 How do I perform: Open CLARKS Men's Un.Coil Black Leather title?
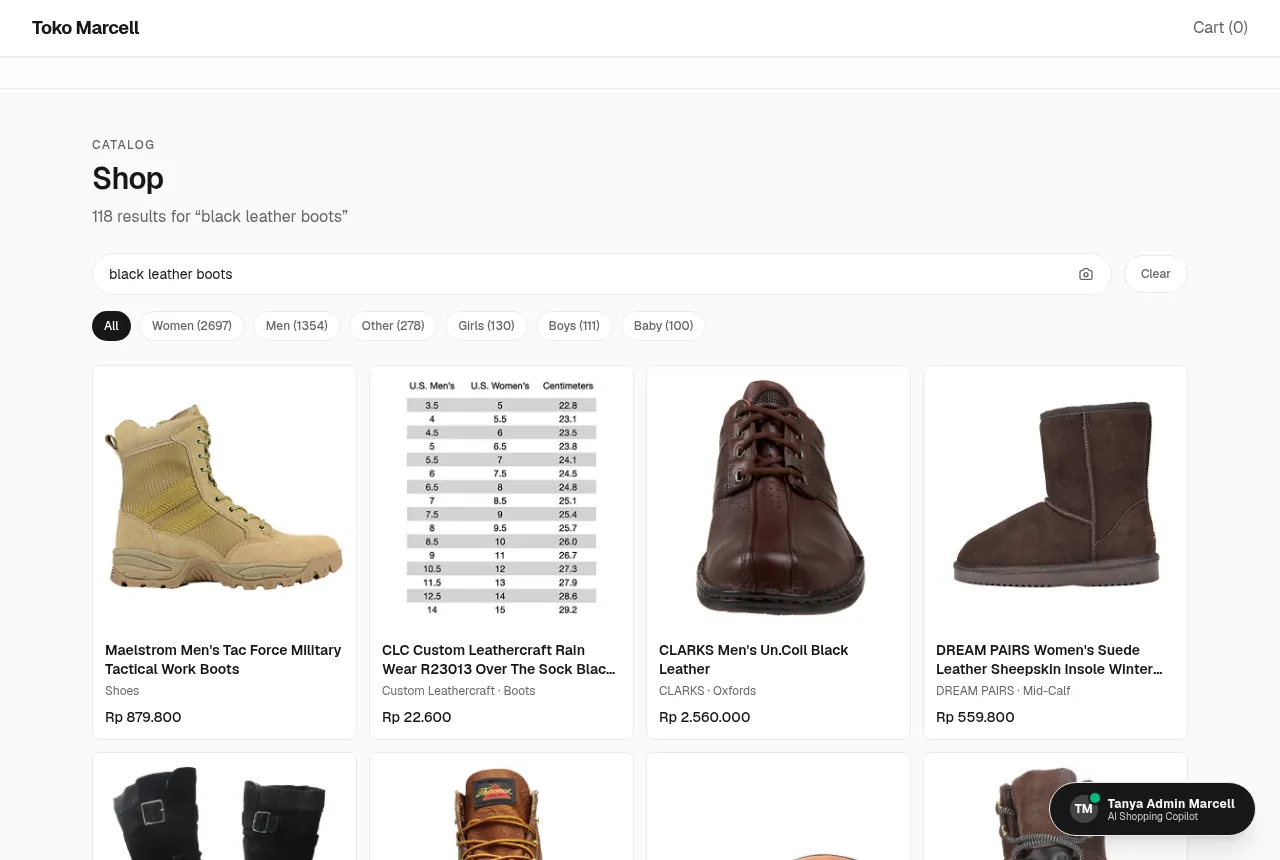[x=754, y=660]
